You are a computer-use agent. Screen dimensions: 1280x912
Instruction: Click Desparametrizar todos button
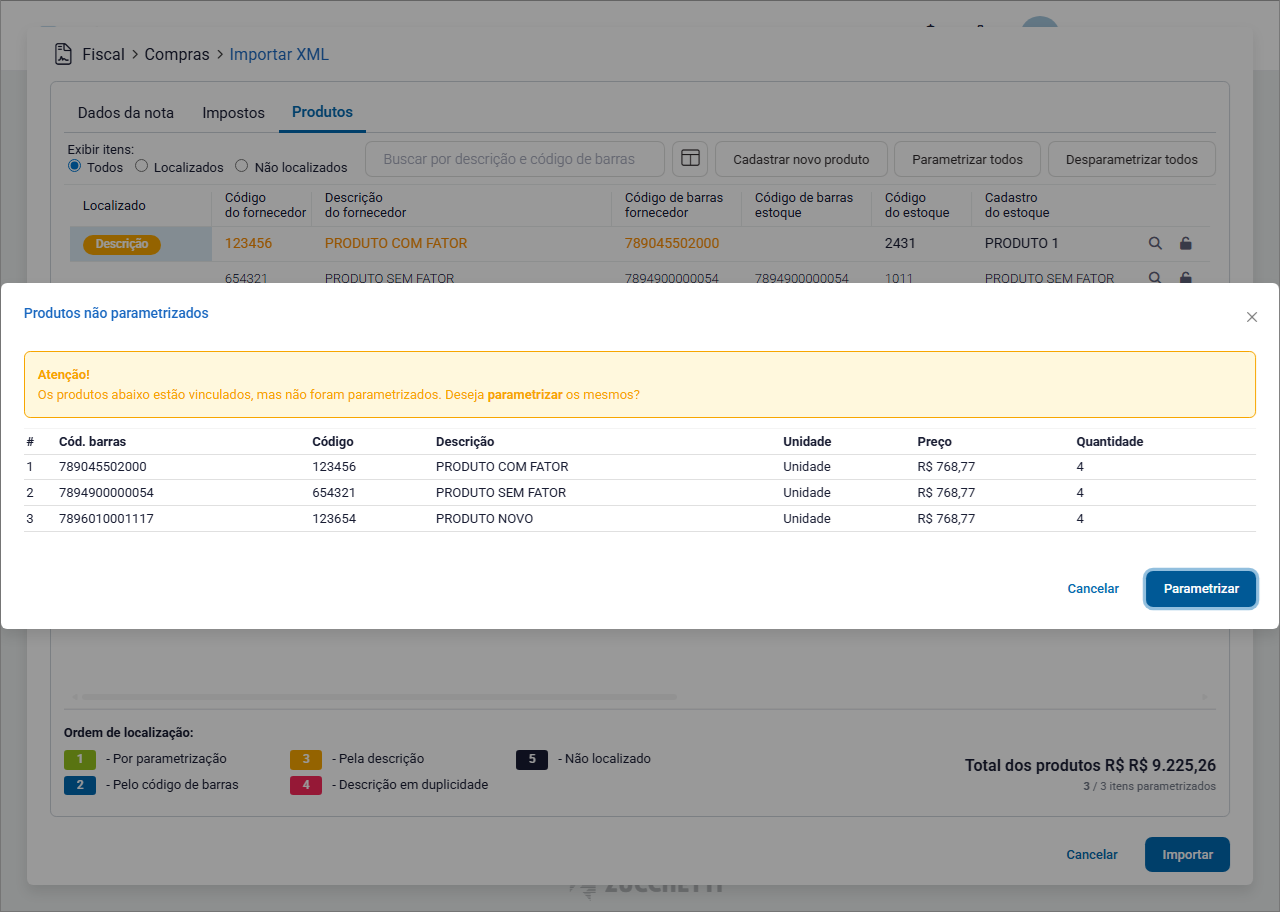[1131, 159]
